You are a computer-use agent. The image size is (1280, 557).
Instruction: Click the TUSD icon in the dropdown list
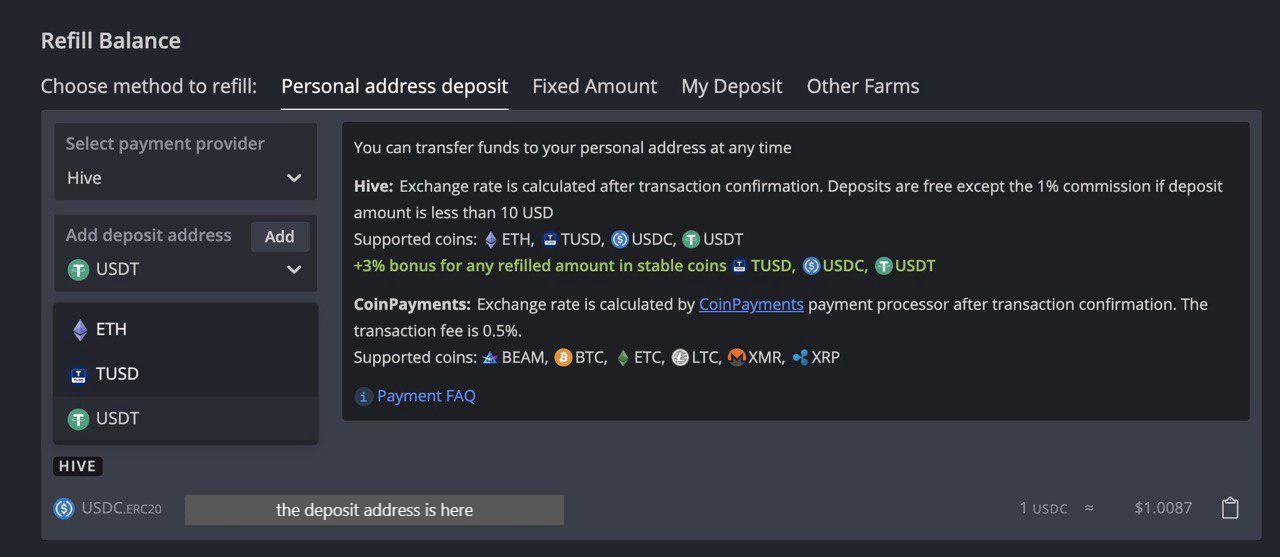pyautogui.click(x=79, y=375)
